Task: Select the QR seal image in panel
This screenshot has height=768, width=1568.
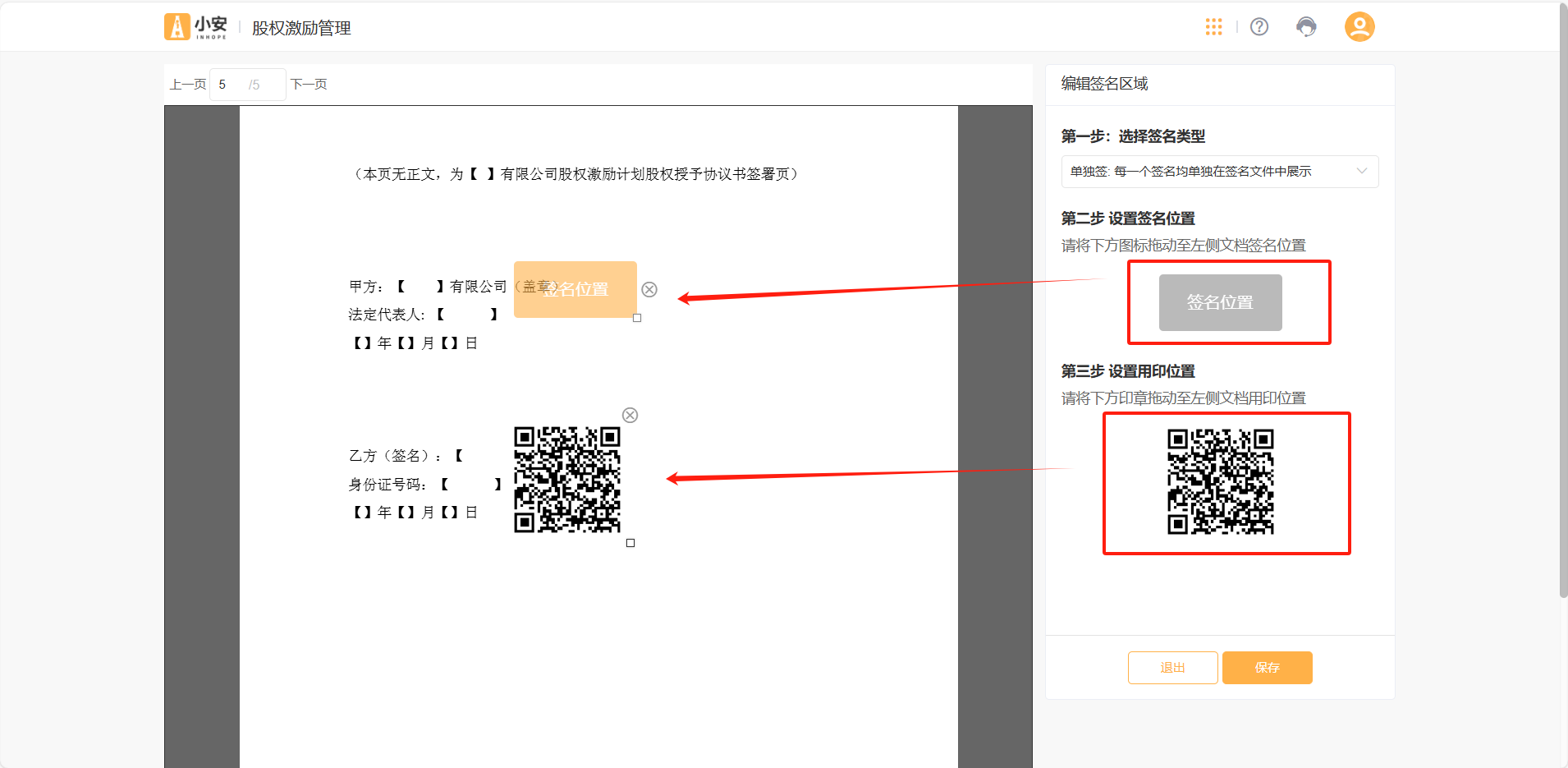Action: tap(1221, 481)
